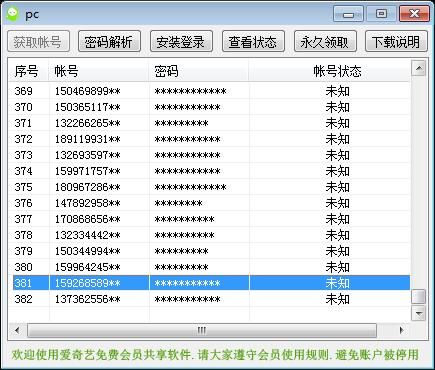Sort by 帐号 column header
The width and height of the screenshot is (435, 370).
coord(99,71)
